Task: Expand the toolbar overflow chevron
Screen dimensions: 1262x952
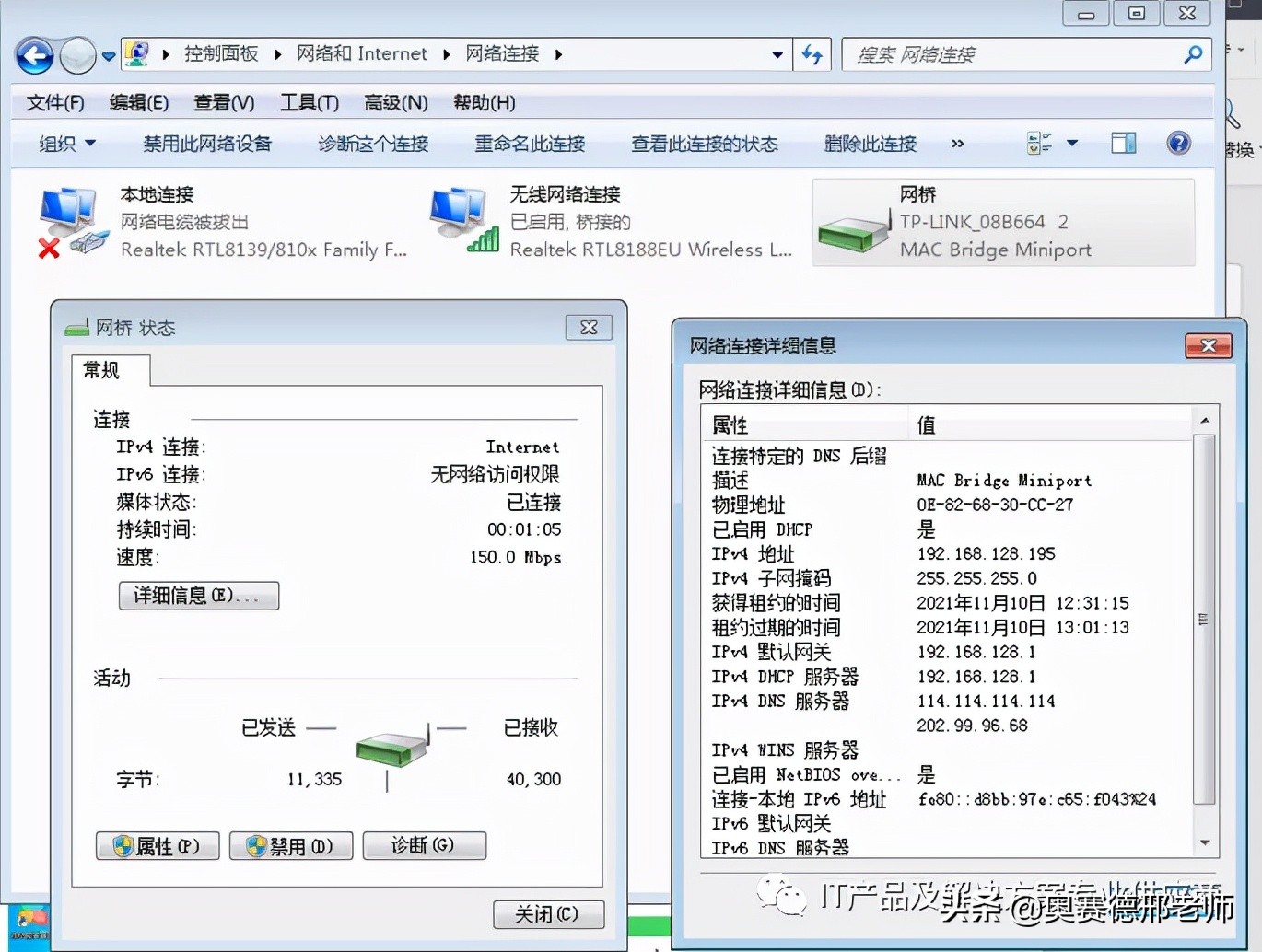Action: tap(957, 144)
